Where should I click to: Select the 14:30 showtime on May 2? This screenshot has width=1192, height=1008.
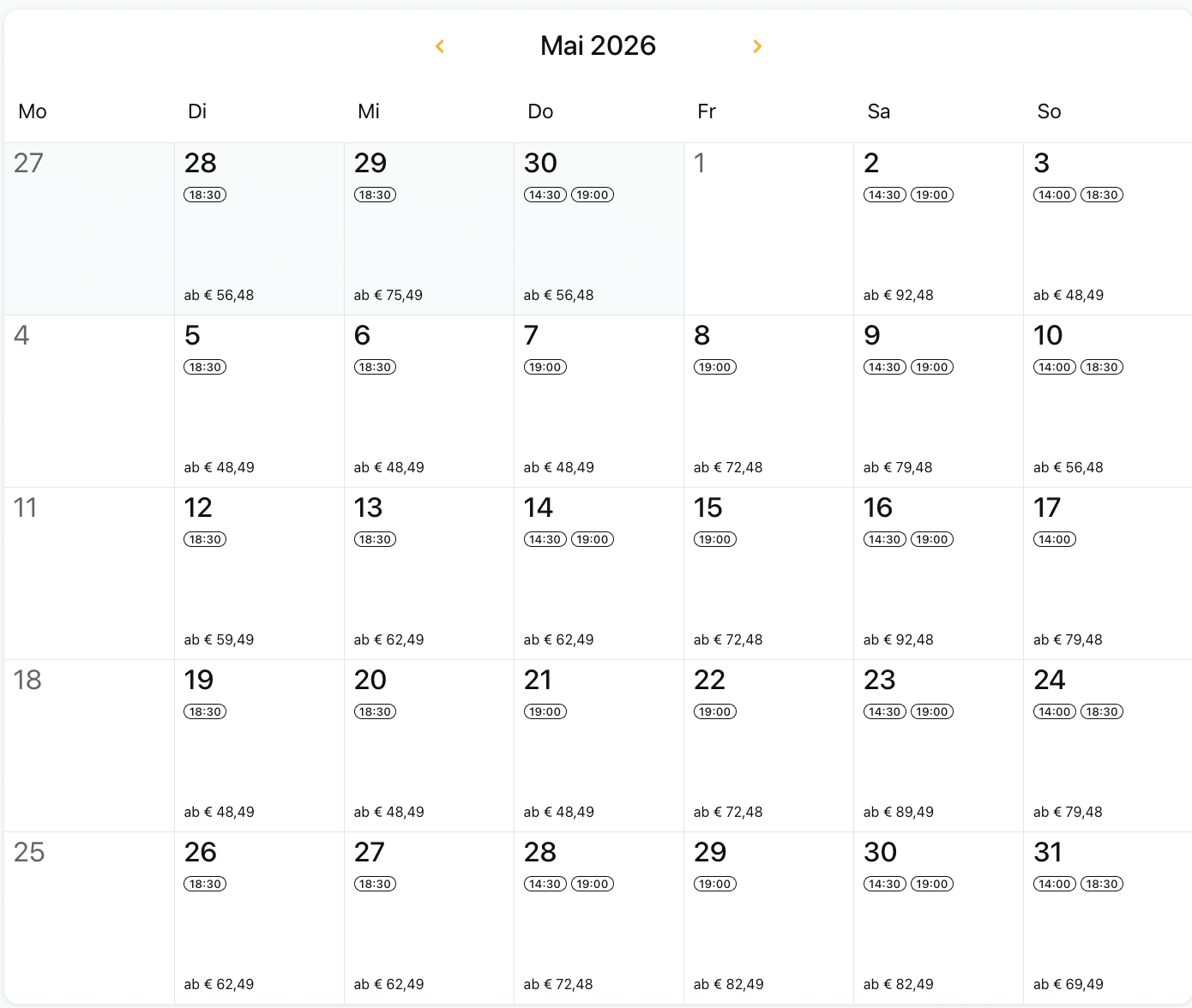coord(884,195)
